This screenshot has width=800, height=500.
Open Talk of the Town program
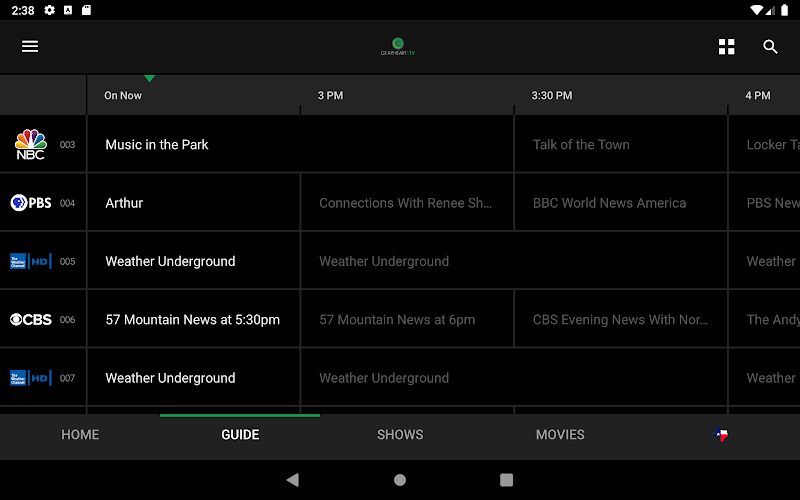click(x=621, y=144)
